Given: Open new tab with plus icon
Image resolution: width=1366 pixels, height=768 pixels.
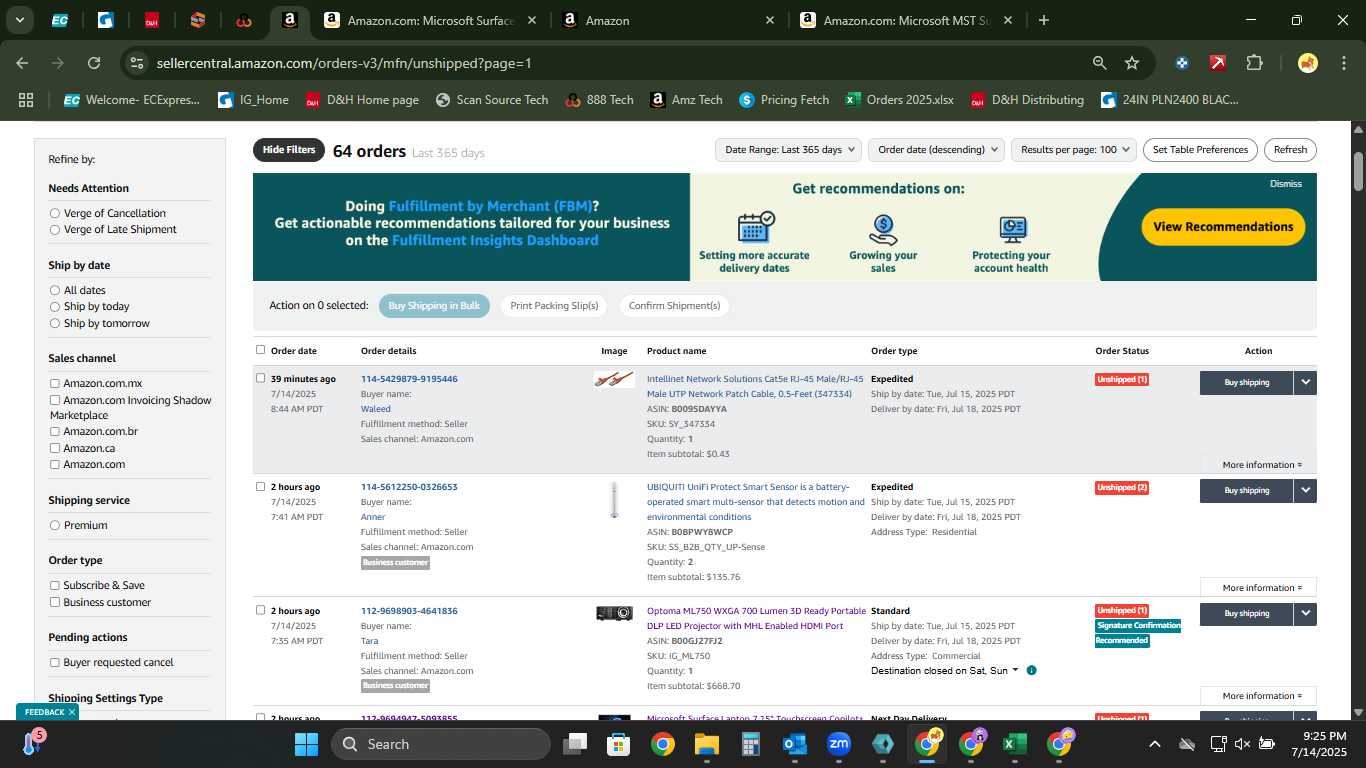Looking at the screenshot, I should coord(1043,20).
